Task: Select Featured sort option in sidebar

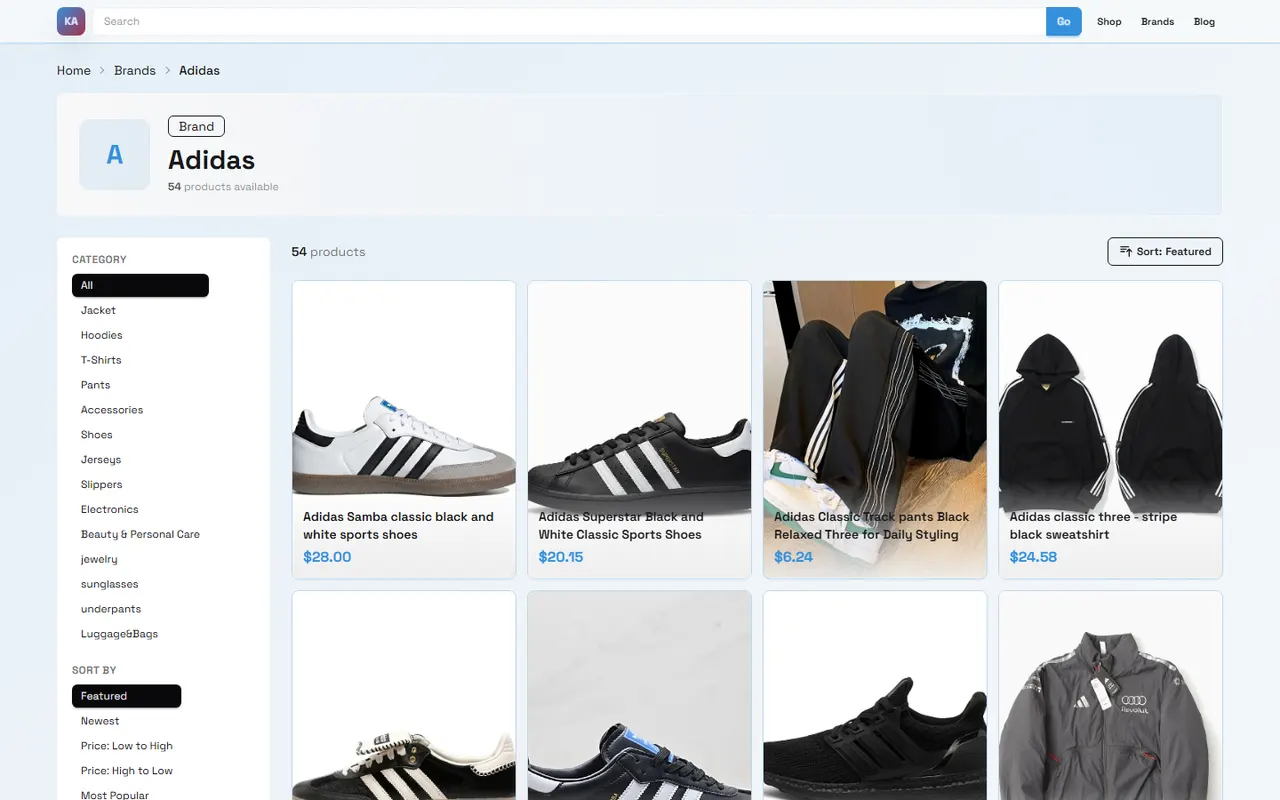Action: (126, 696)
